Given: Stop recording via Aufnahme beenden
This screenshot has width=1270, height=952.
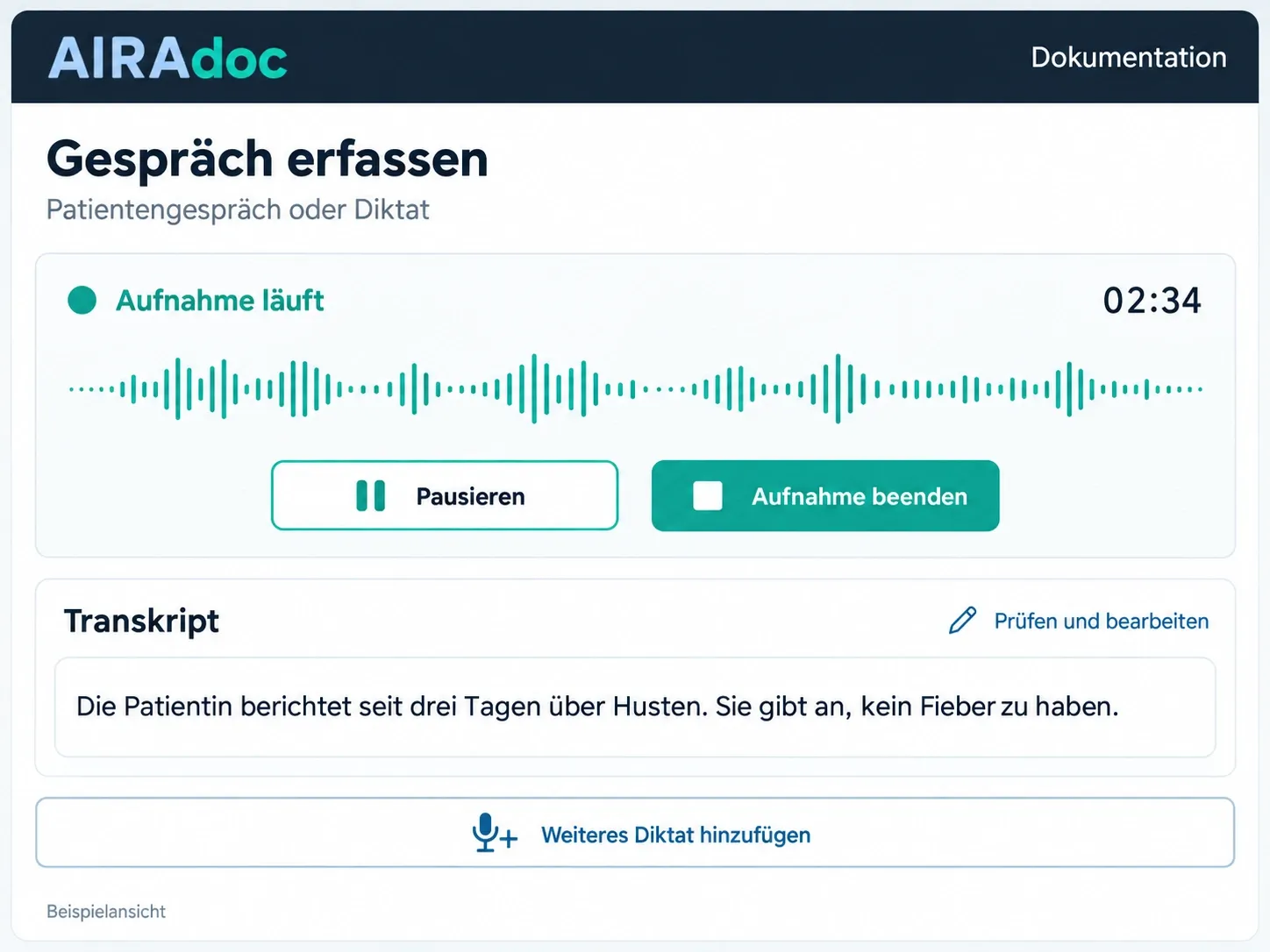Looking at the screenshot, I should click(x=825, y=495).
